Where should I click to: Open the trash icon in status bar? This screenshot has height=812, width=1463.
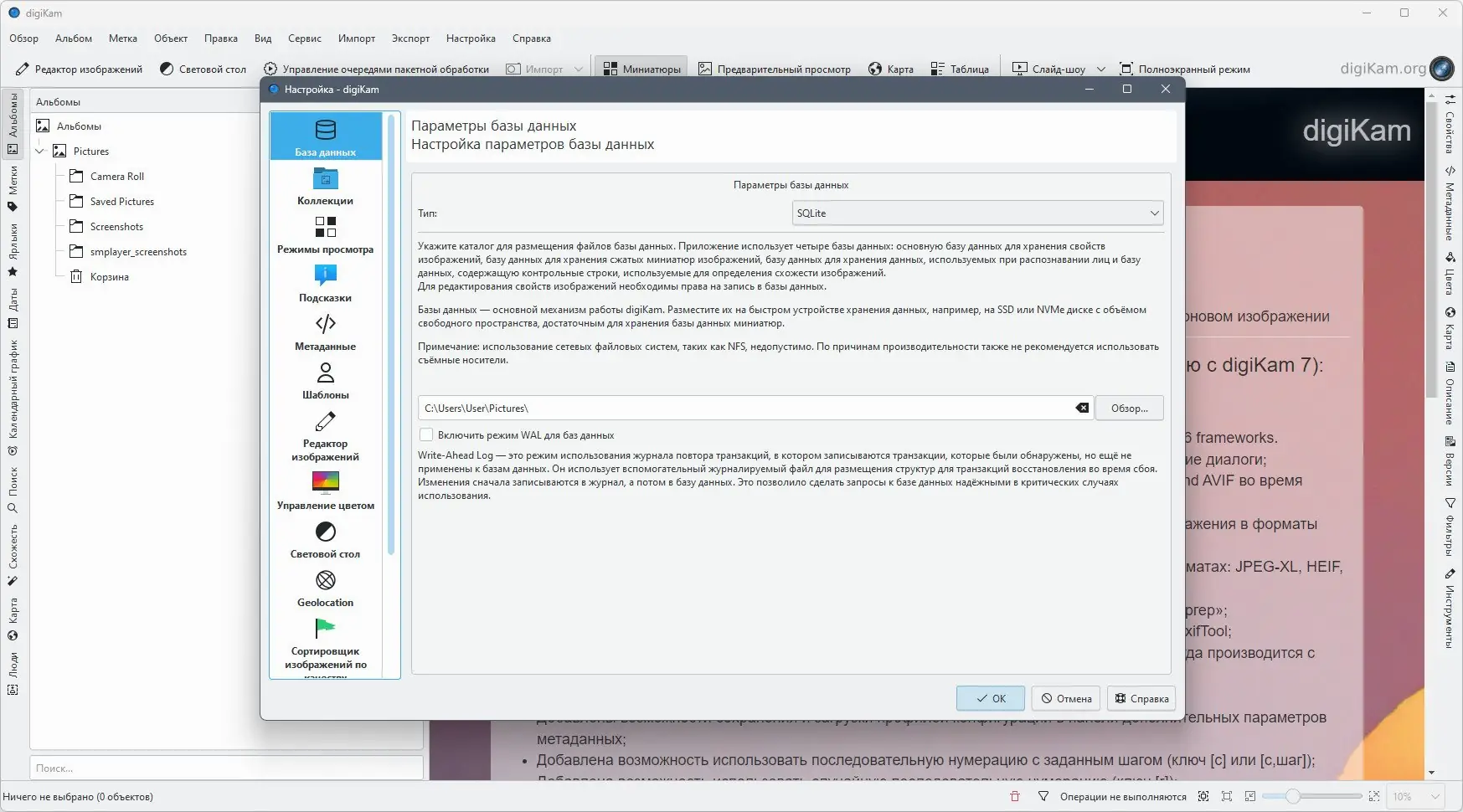click(x=1015, y=796)
